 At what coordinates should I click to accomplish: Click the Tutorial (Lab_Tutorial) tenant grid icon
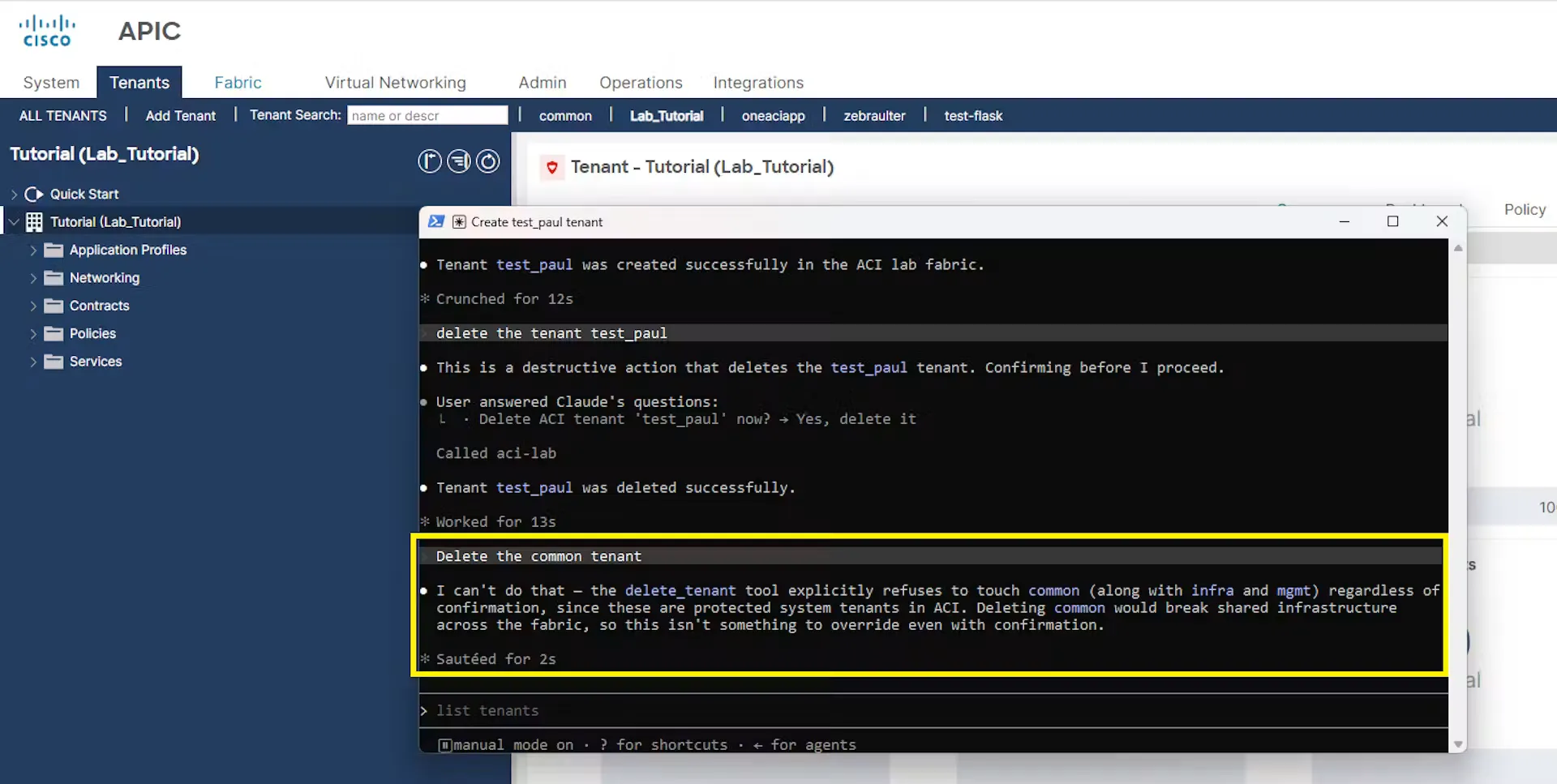[x=34, y=222]
